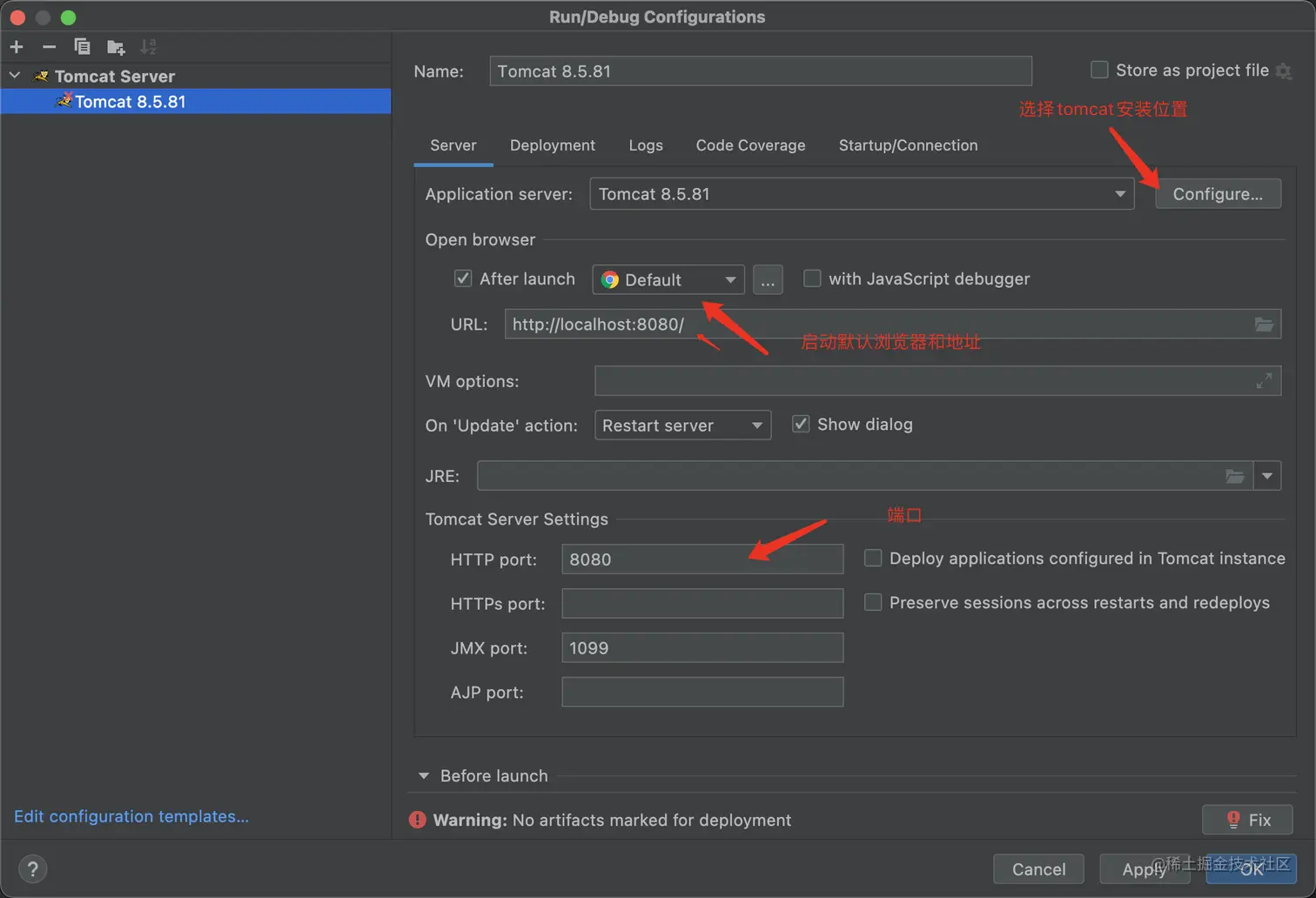Open browser settings ellipsis button

(768, 280)
